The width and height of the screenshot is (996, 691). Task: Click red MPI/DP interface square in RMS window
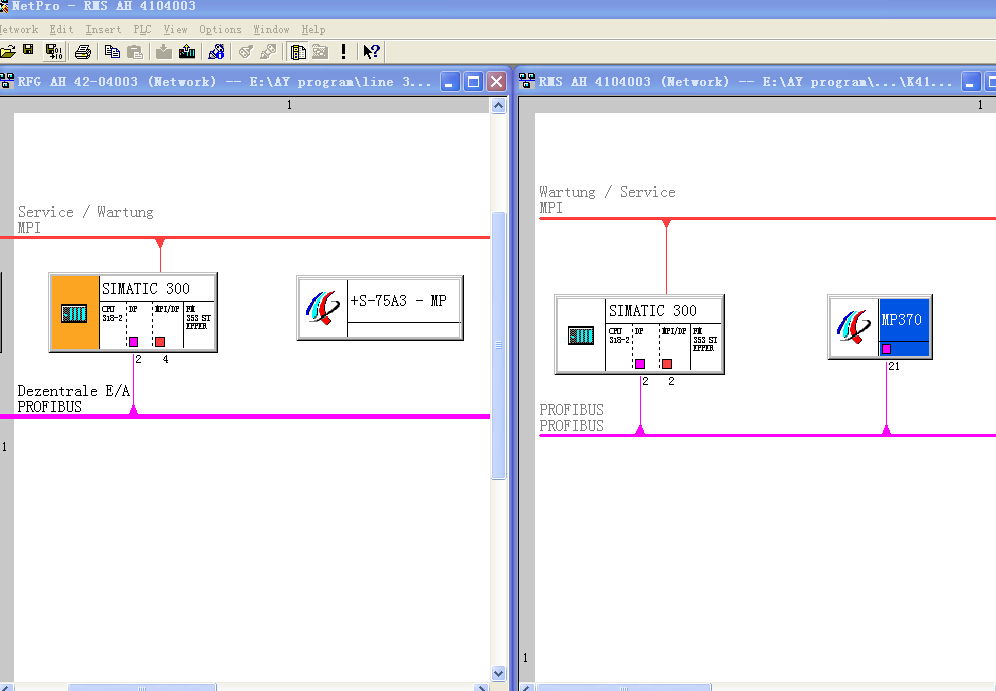(667, 364)
